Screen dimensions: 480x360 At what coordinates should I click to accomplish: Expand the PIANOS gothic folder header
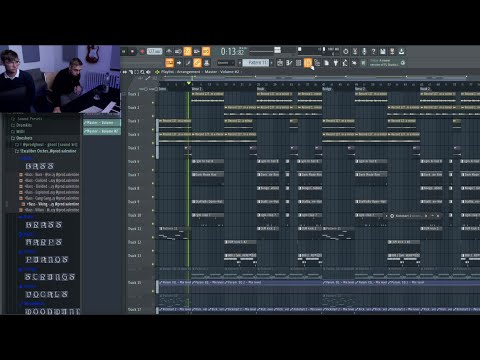coord(47,260)
